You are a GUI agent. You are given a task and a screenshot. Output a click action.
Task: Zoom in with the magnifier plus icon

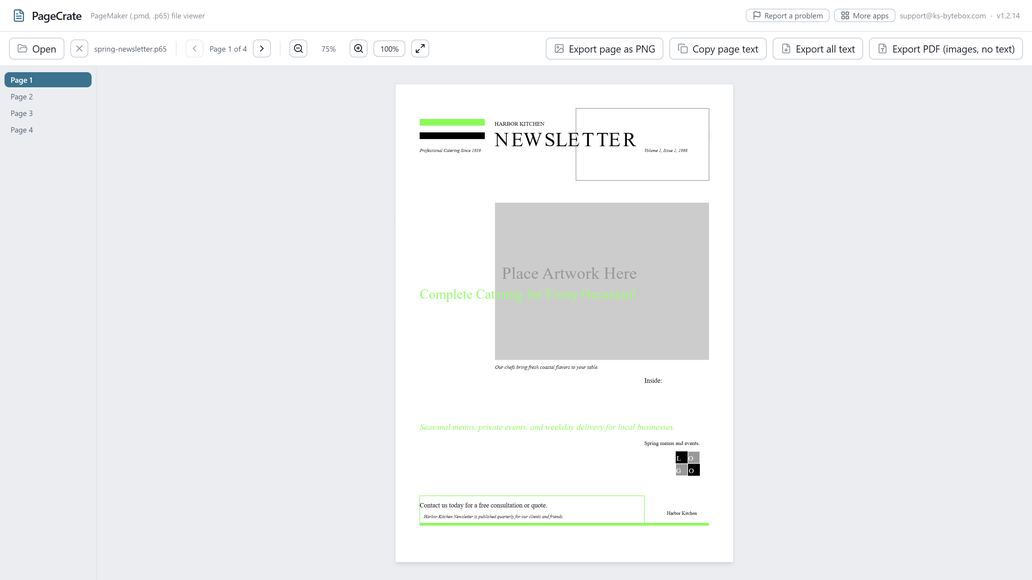click(x=358, y=49)
